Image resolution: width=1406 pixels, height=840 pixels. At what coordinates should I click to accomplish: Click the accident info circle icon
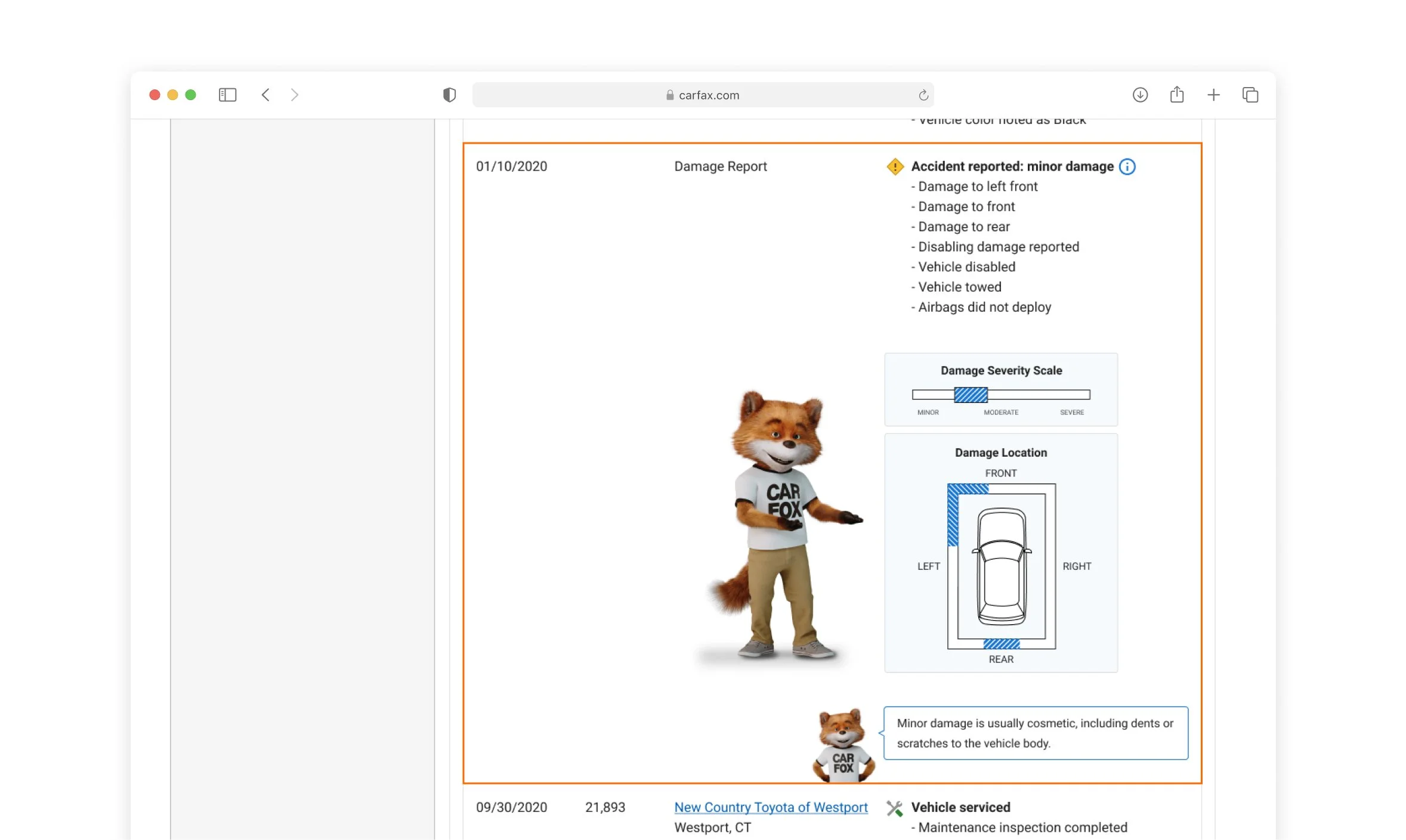1127,166
